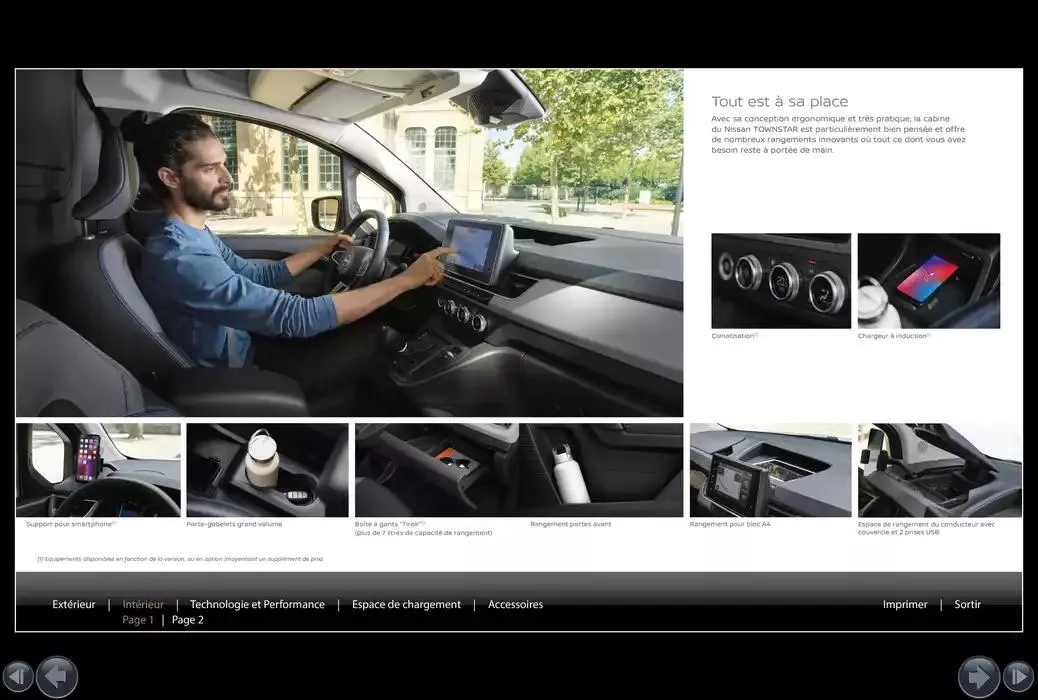The height and width of the screenshot is (700, 1038).
Task: Click the Porte-gobelets grand volume image
Action: click(x=266, y=469)
